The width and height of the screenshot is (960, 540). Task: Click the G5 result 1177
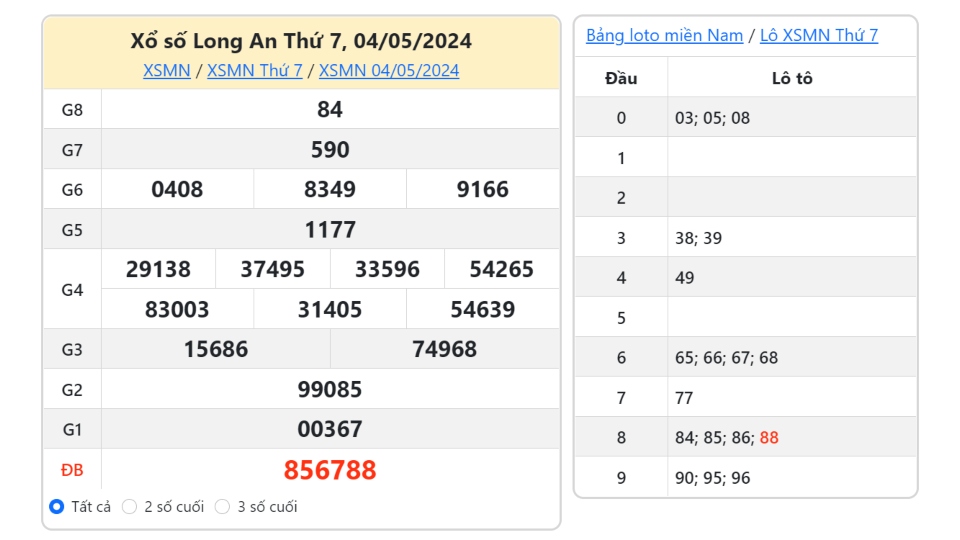click(330, 230)
